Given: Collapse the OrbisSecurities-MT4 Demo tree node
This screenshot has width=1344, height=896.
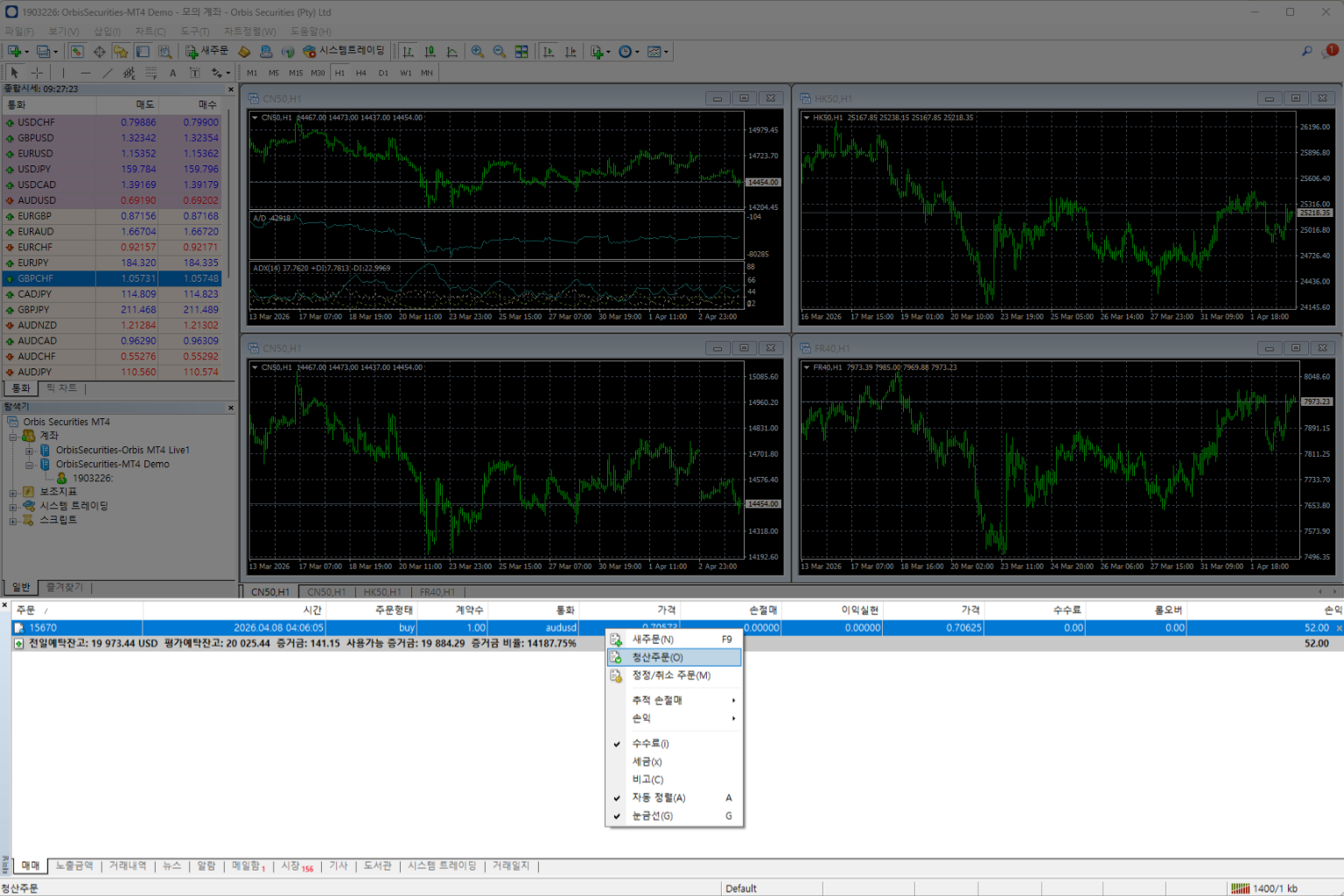Looking at the screenshot, I should (x=29, y=465).
